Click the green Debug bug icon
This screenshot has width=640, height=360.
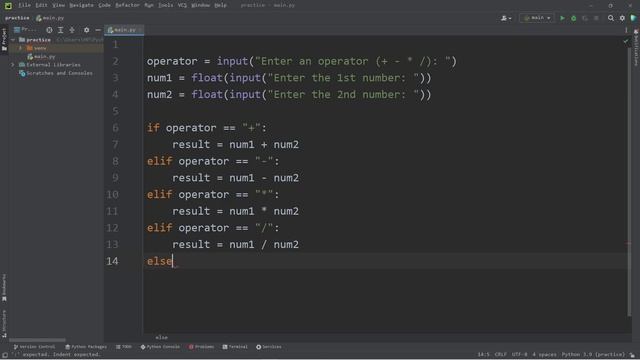click(573, 18)
